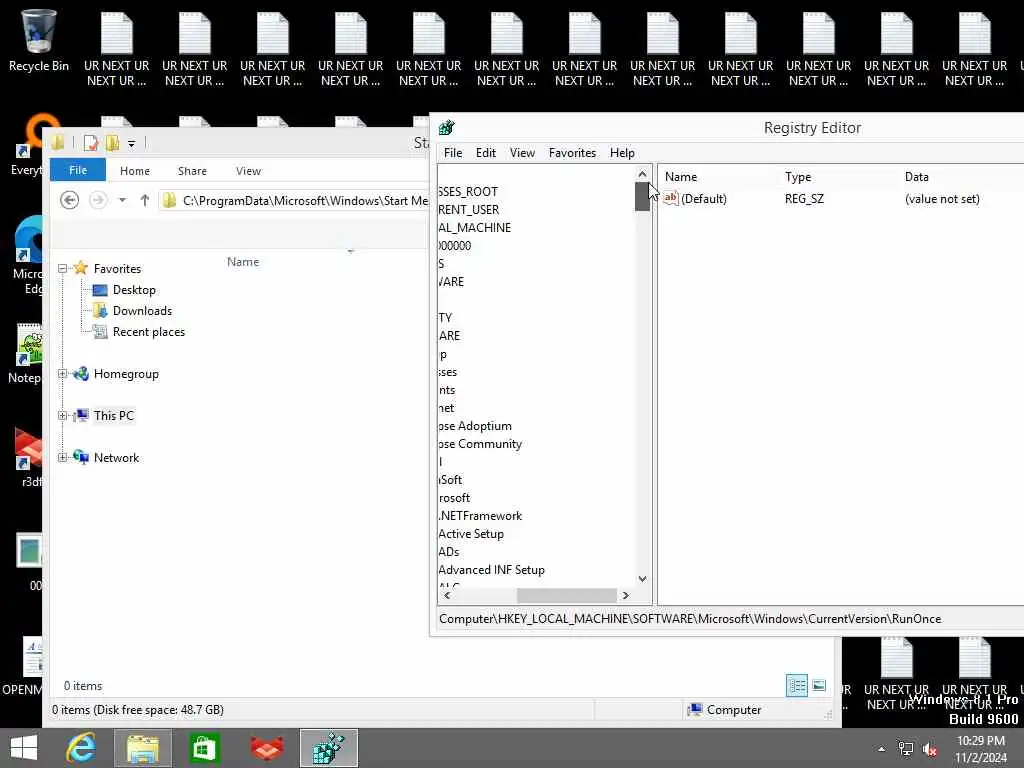The width and height of the screenshot is (1024, 768).
Task: Select the Advanced INF Setup registry key
Action: 491,569
